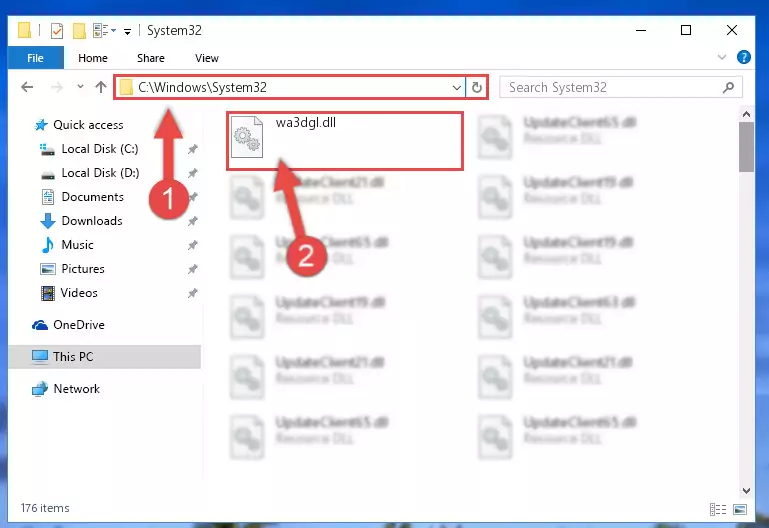Click the scroll up arrow of file list
This screenshot has height=528, width=769.
[746, 114]
